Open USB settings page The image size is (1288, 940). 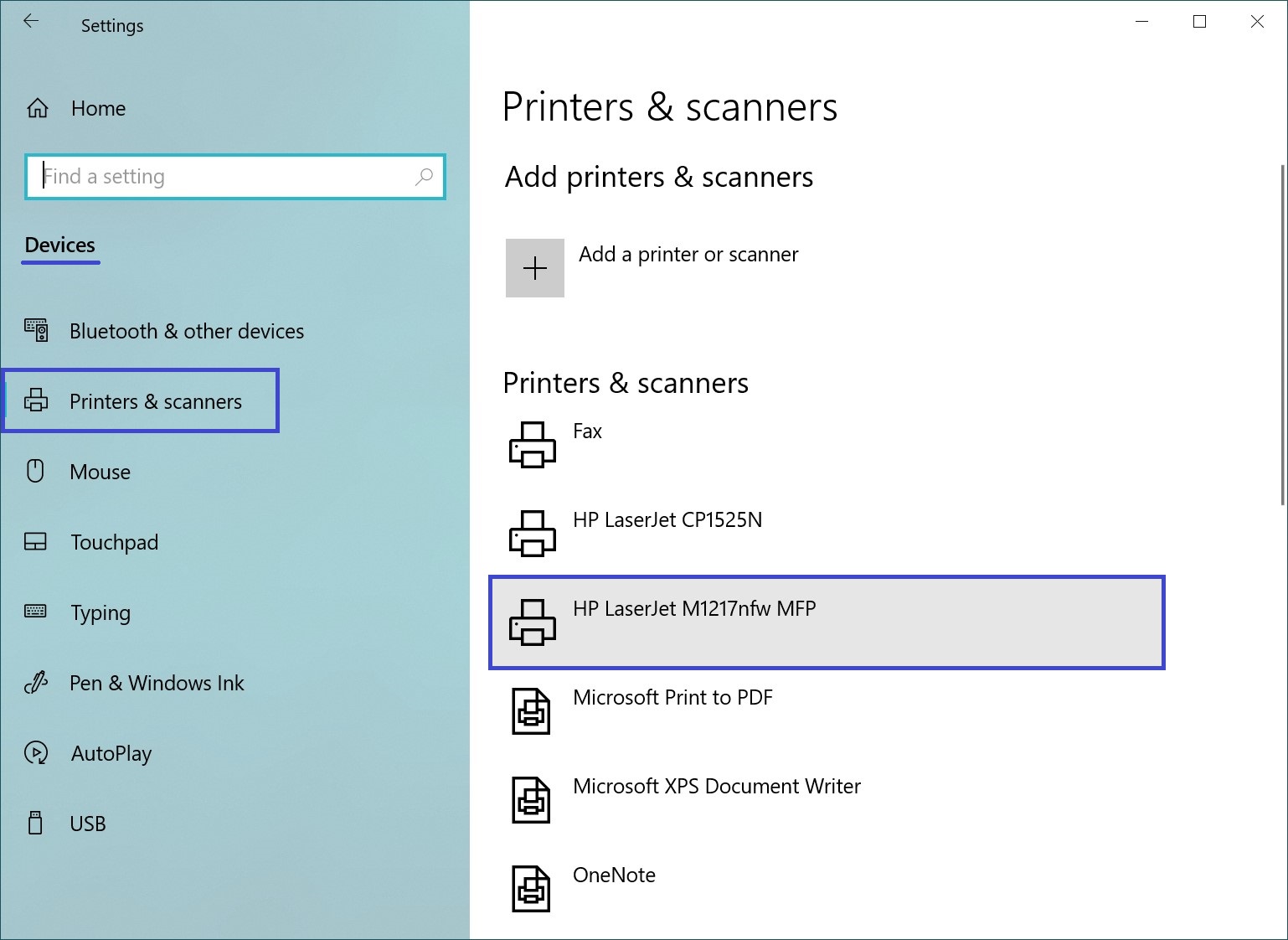point(88,824)
